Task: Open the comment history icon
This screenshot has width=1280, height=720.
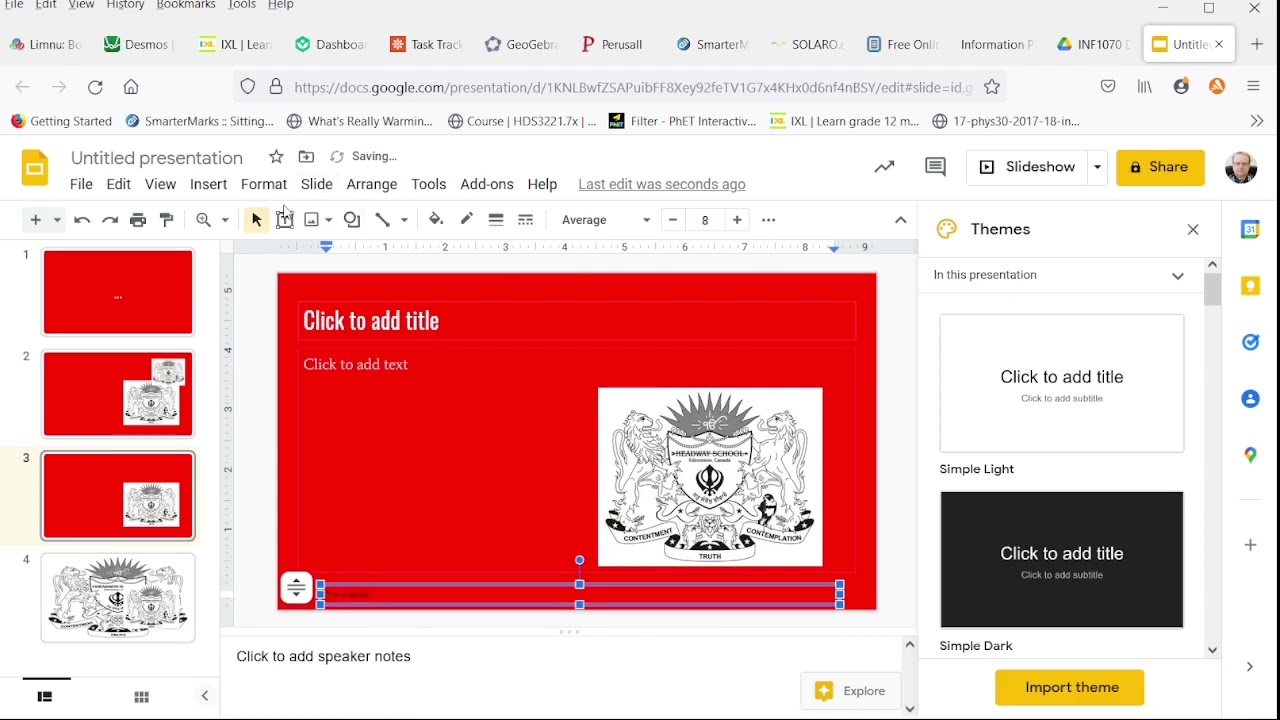Action: tap(936, 167)
